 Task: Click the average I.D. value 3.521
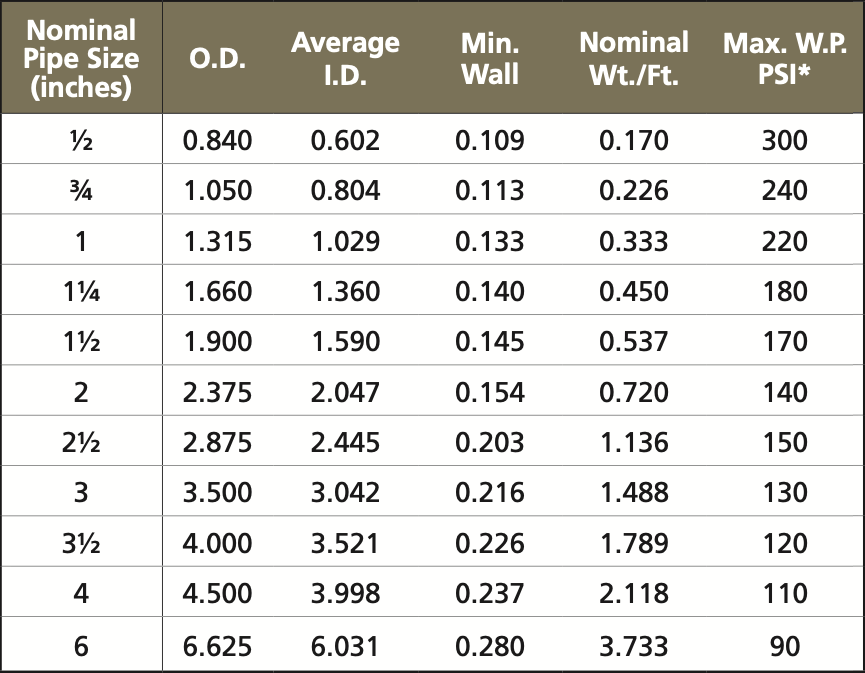click(345, 544)
